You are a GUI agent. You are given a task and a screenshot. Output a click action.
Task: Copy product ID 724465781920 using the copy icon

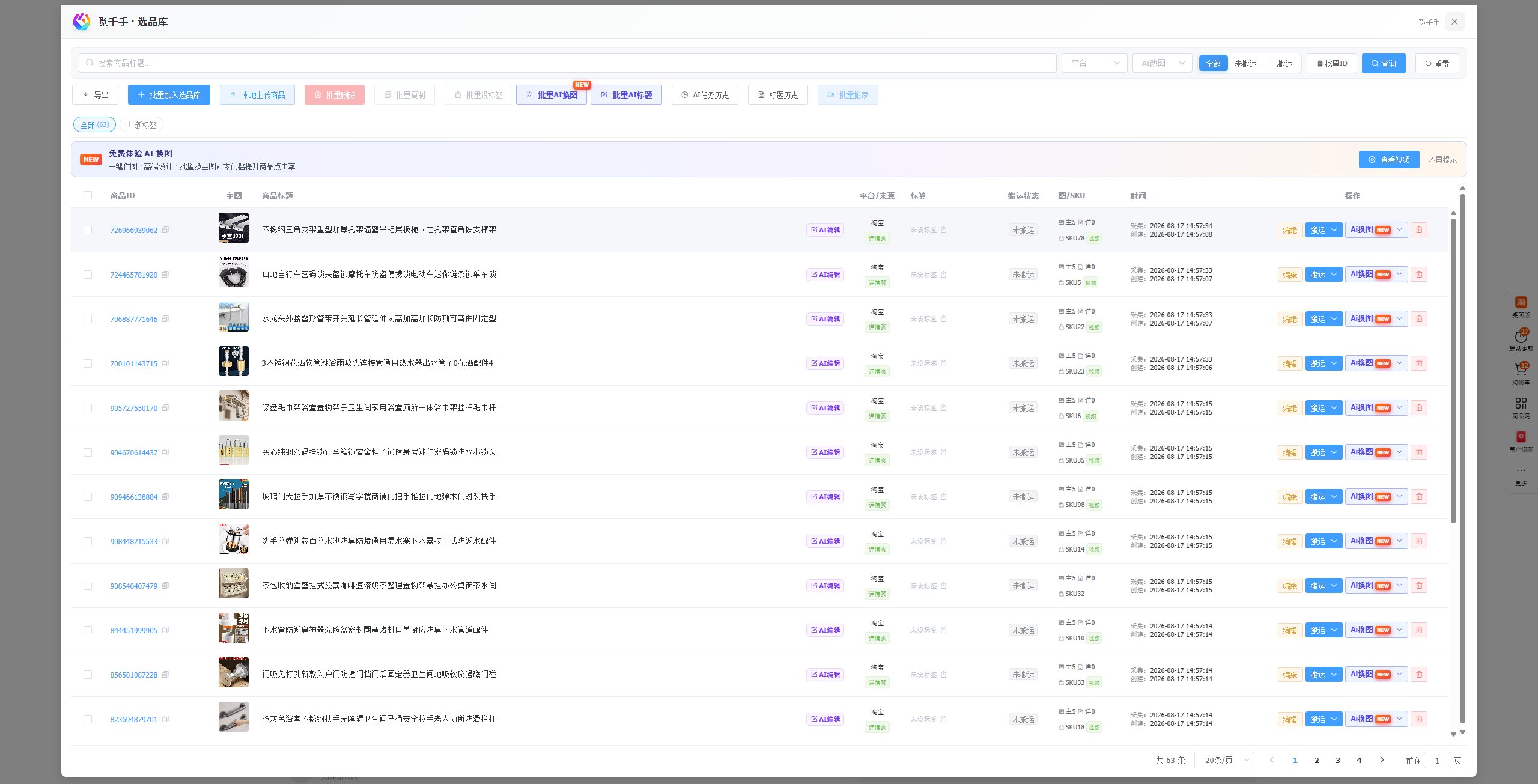165,275
